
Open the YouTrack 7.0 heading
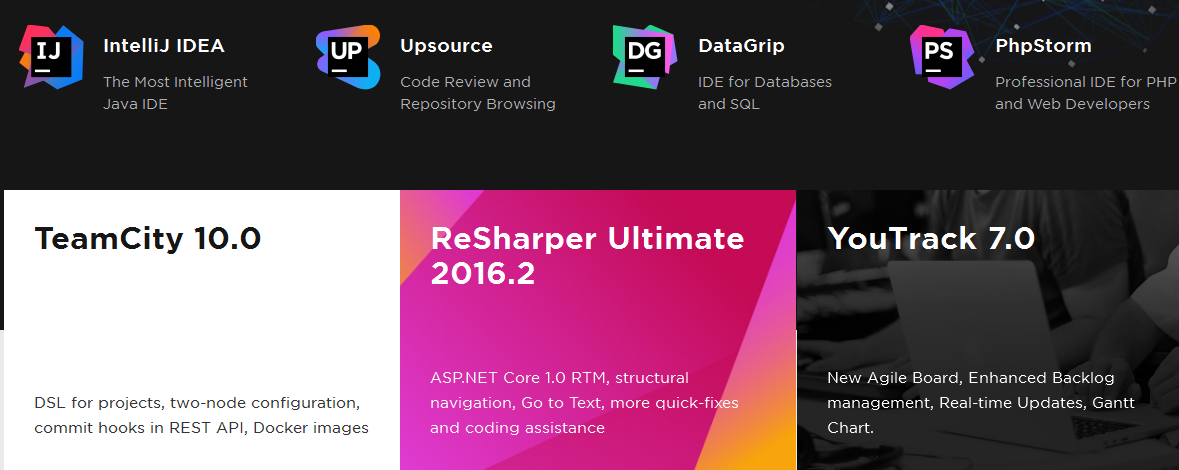point(930,239)
